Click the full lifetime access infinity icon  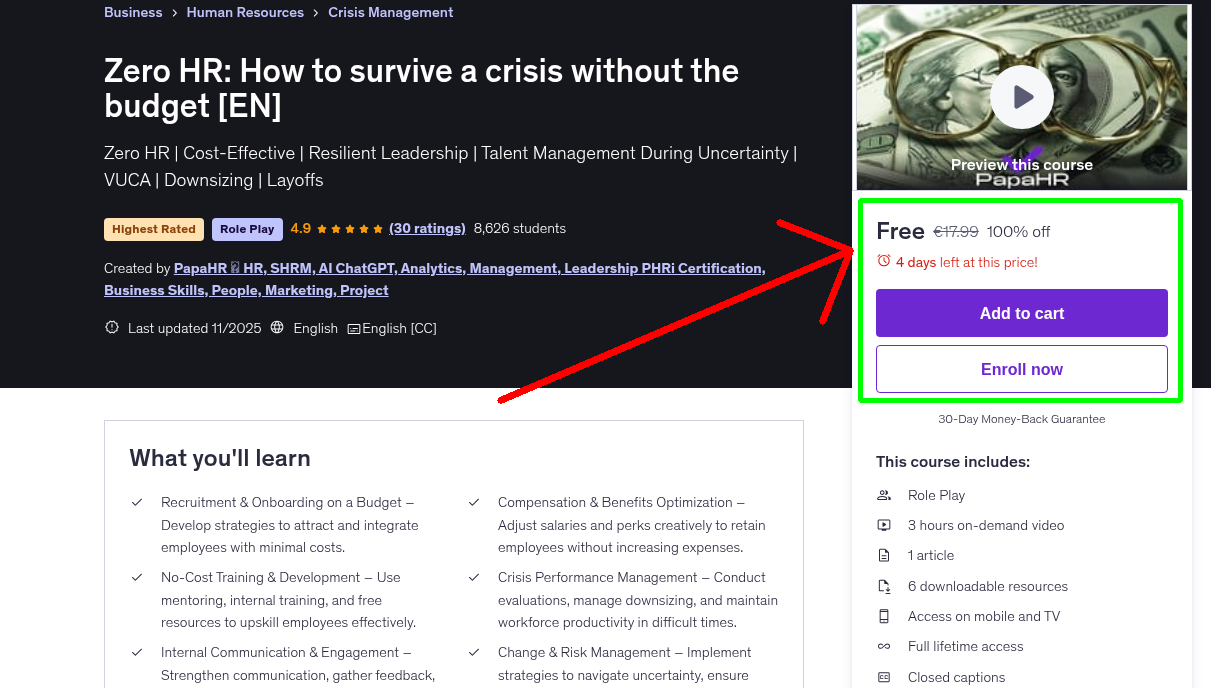point(884,646)
